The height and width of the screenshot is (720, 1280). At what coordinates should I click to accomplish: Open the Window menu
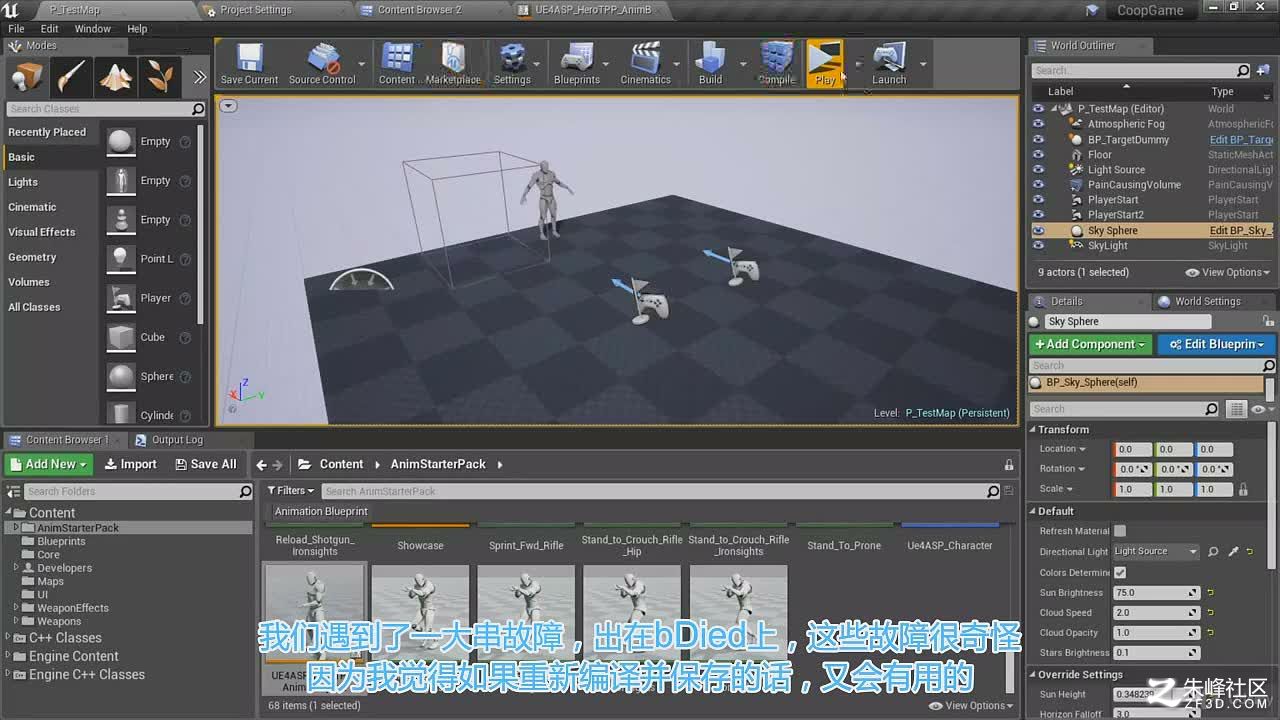93,29
